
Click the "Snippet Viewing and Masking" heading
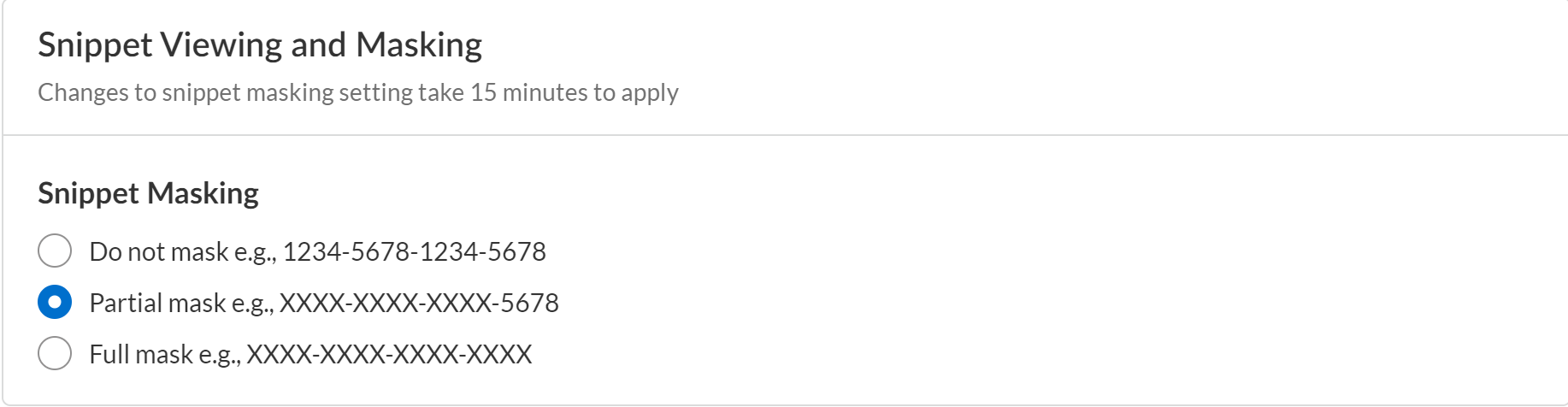pyautogui.click(x=260, y=44)
